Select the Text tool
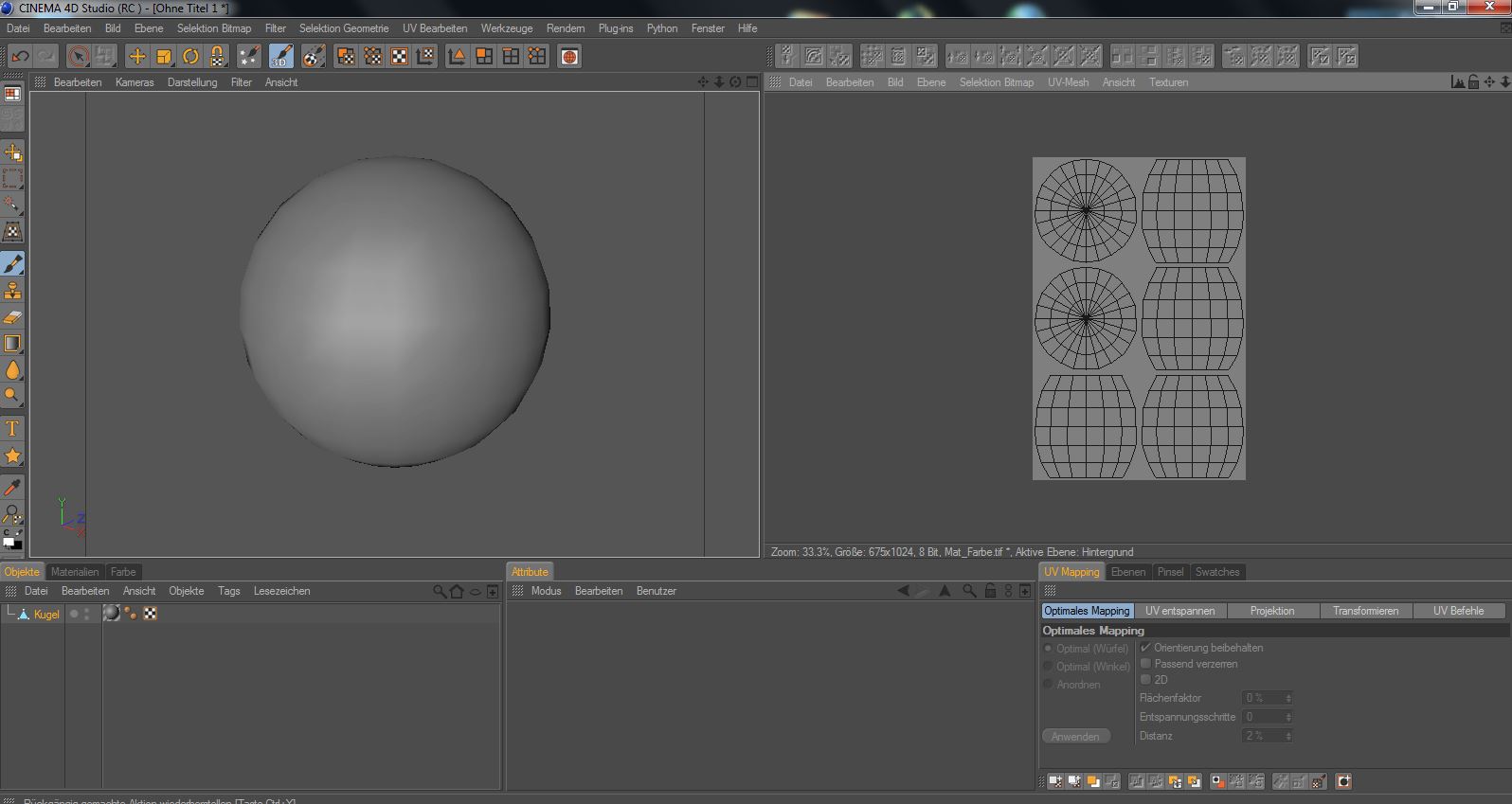Viewport: 1512px width, 804px height. click(12, 429)
